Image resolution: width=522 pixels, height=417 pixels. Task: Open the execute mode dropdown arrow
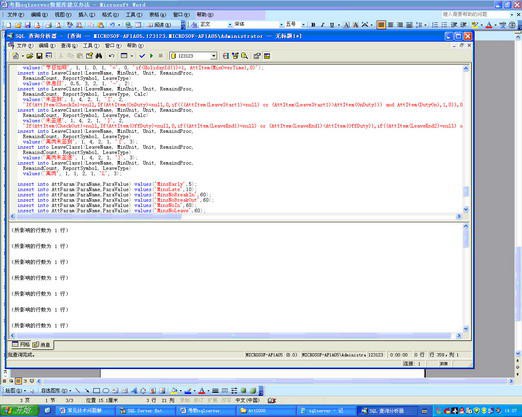coord(132,56)
